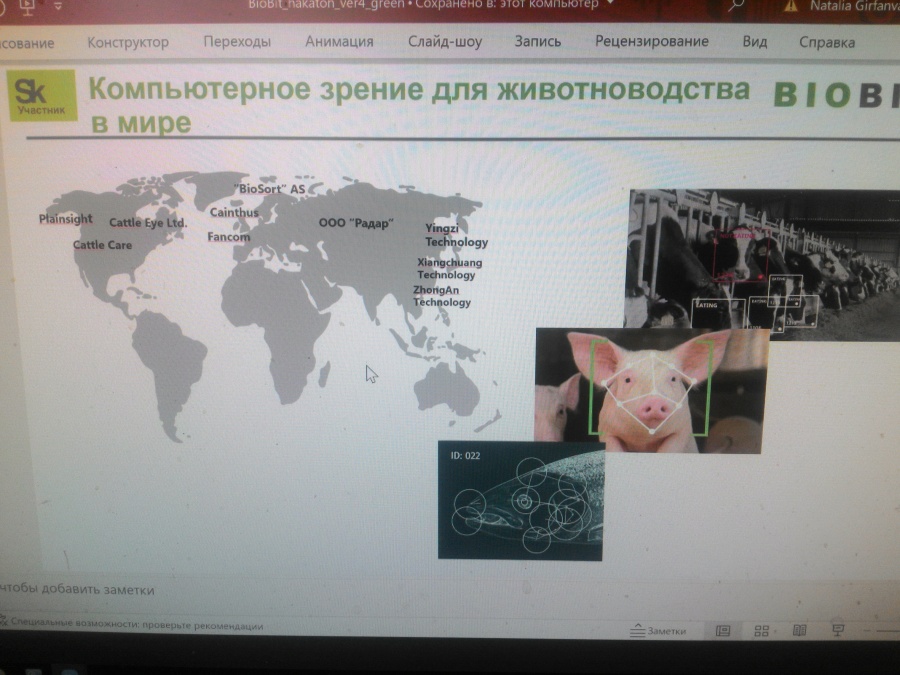The height and width of the screenshot is (675, 900).
Task: Click the search magnifier in title bar
Action: pos(737,5)
